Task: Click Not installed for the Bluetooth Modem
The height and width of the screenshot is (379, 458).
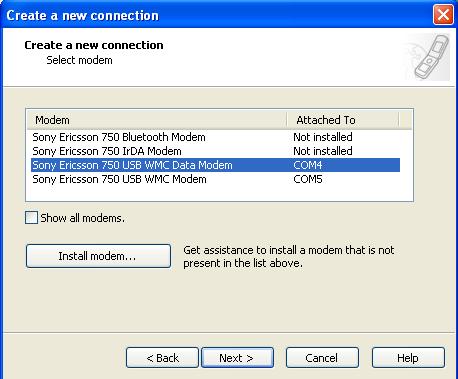Action: point(323,137)
